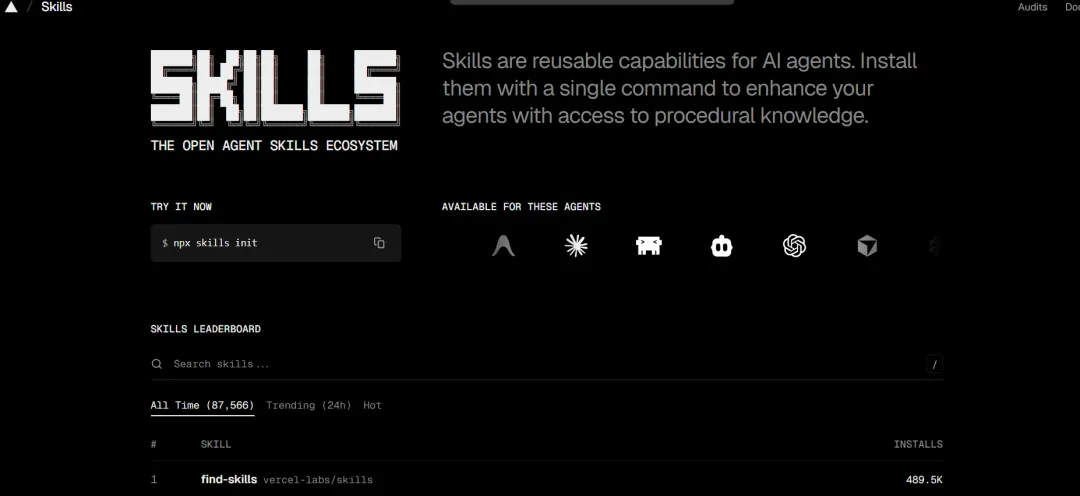1080x496 pixels.
Task: Click the slash shortcut key badge
Action: point(934,364)
